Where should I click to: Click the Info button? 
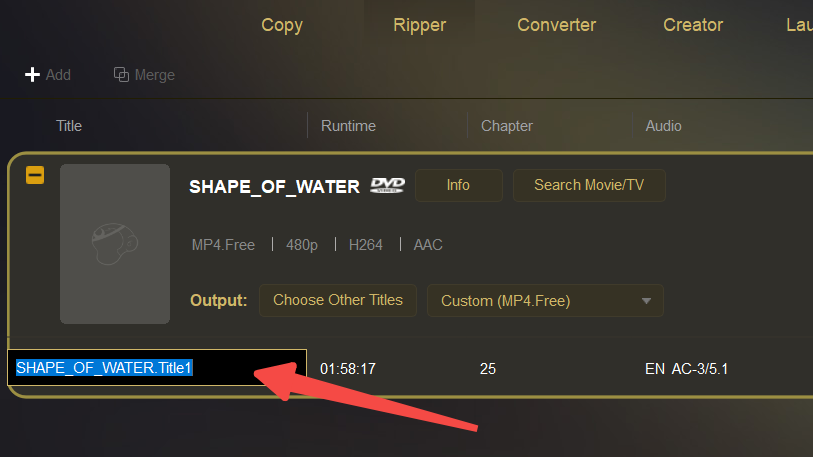coord(458,185)
